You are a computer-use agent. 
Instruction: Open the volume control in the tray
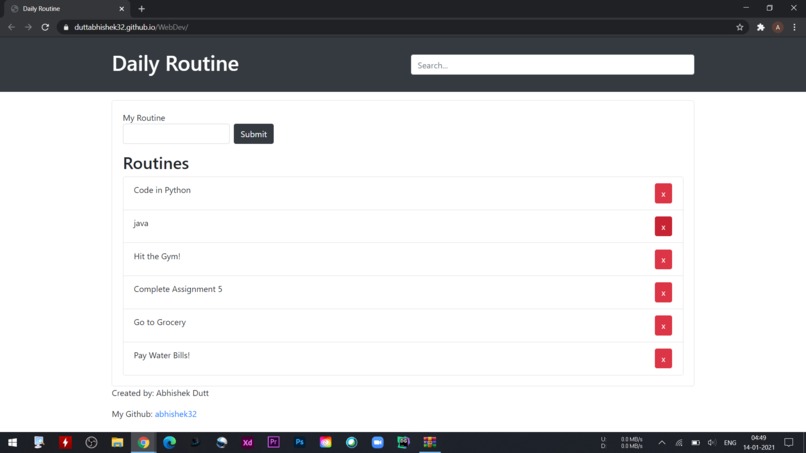pos(712,443)
